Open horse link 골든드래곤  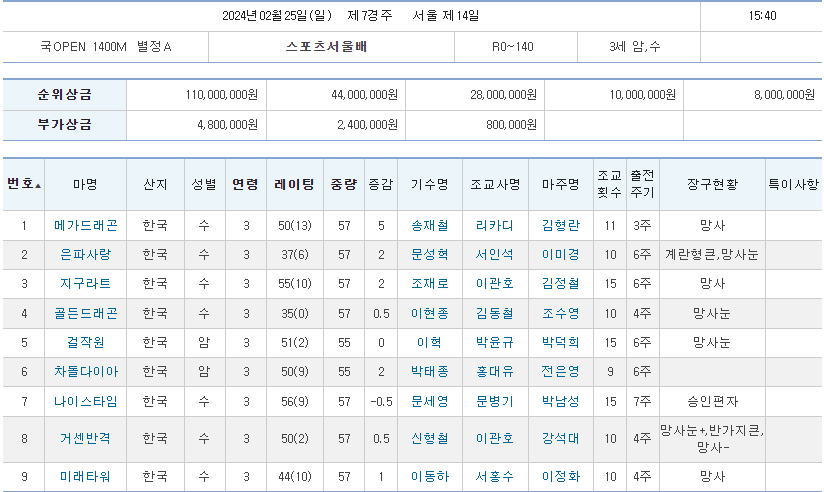coord(86,313)
